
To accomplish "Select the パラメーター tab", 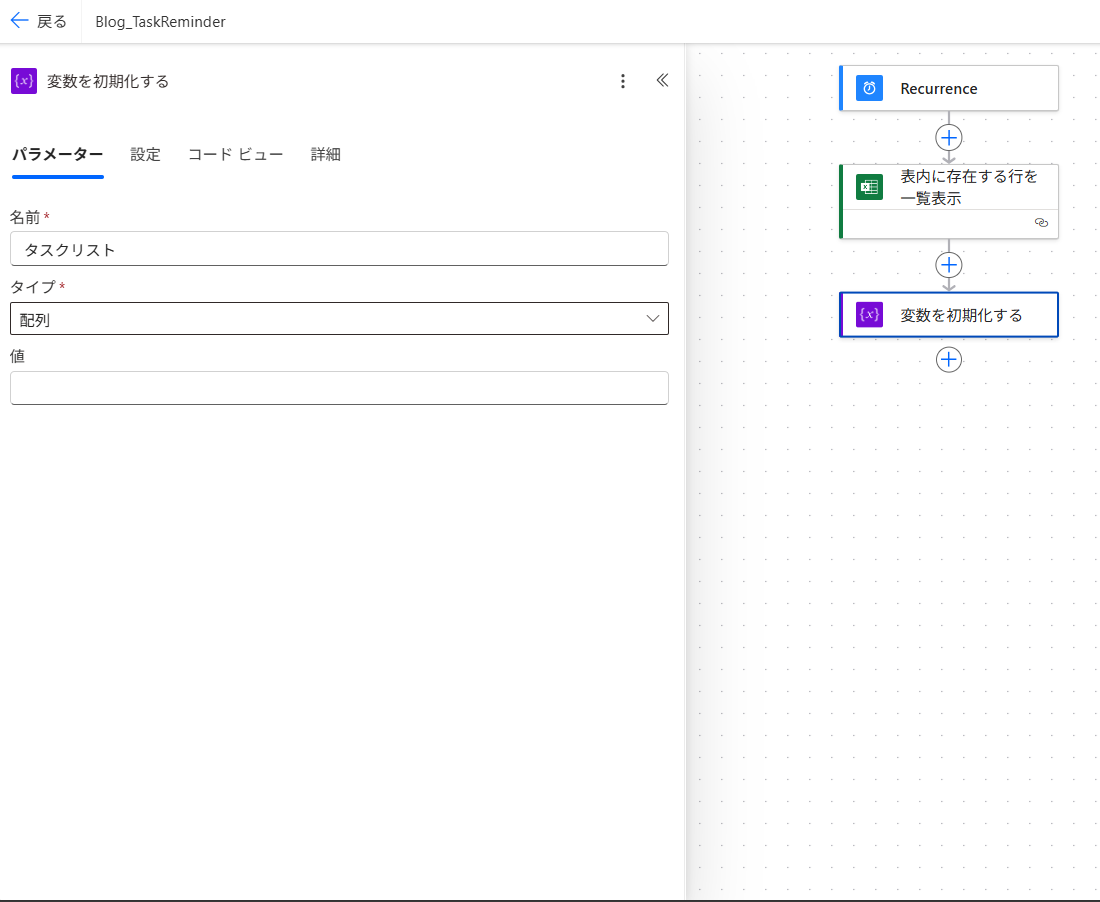I will pos(57,154).
